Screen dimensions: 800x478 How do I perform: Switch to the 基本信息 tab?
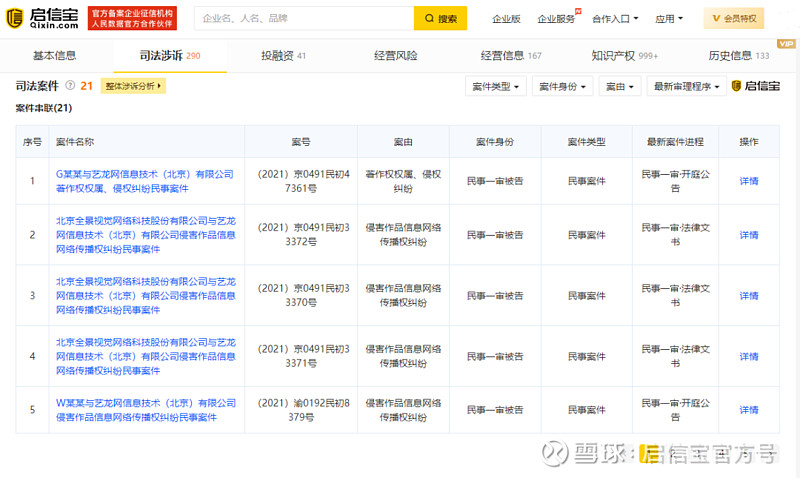click(55, 56)
